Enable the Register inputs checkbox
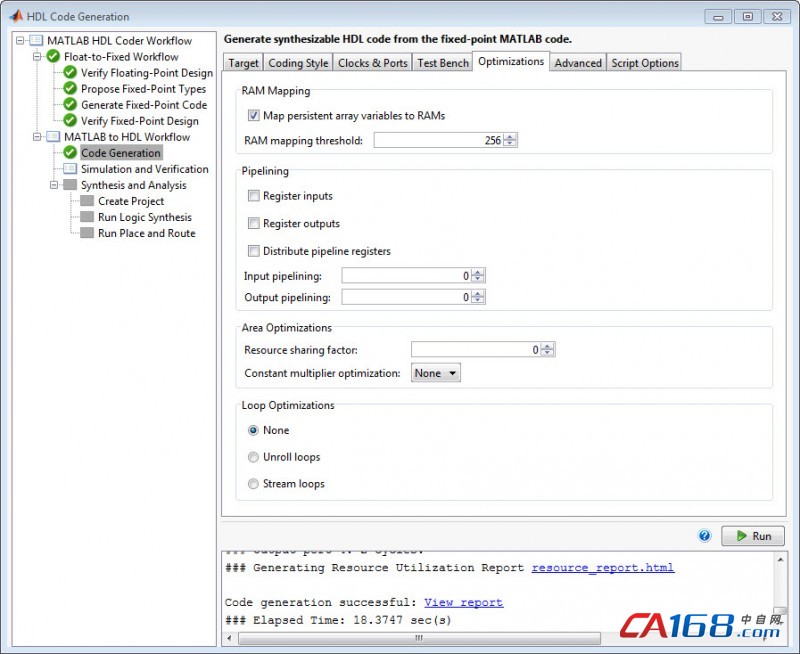 point(254,196)
